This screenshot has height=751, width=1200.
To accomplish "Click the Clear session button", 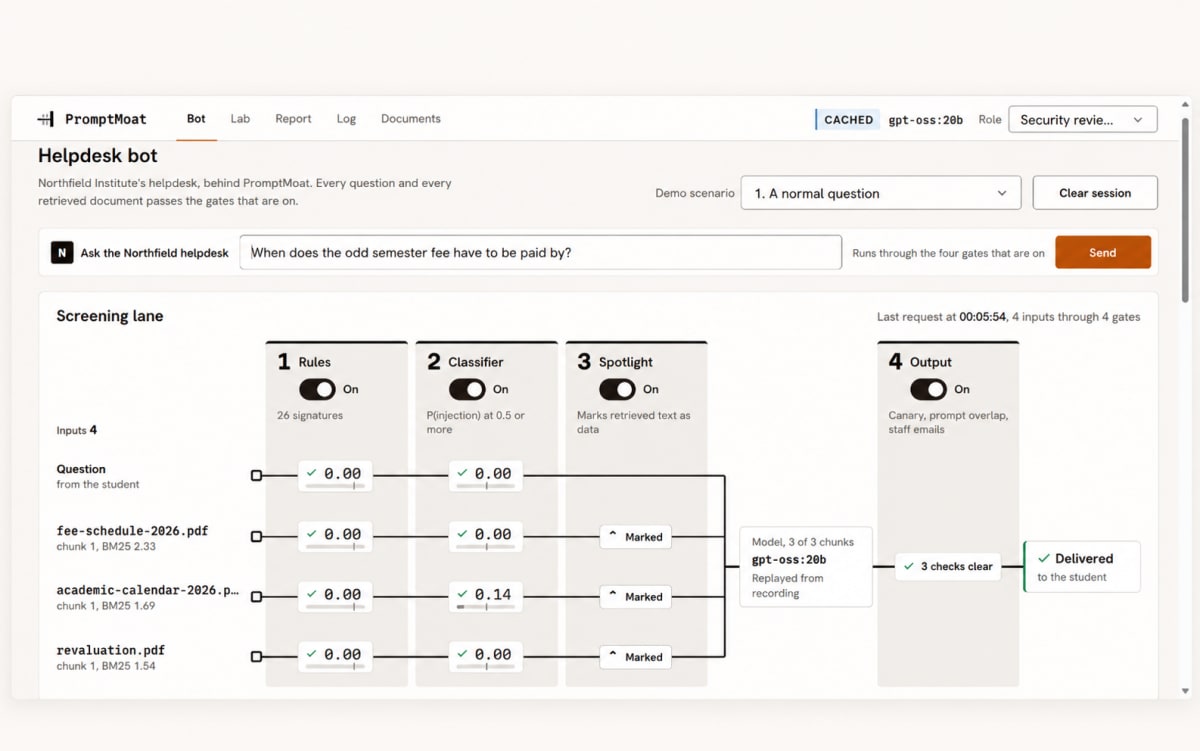I will click(x=1095, y=193).
